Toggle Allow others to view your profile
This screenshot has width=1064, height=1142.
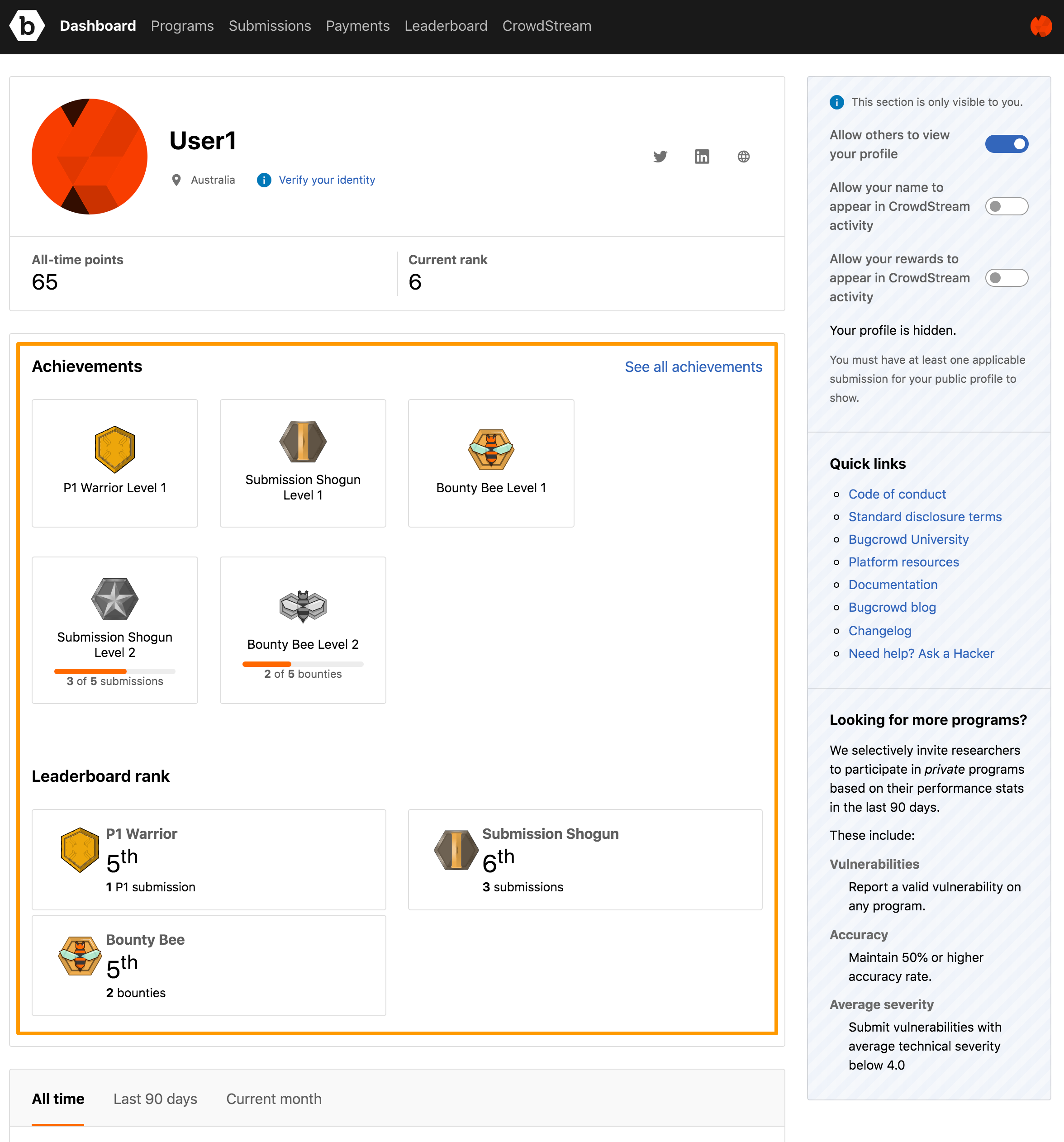[1007, 143]
